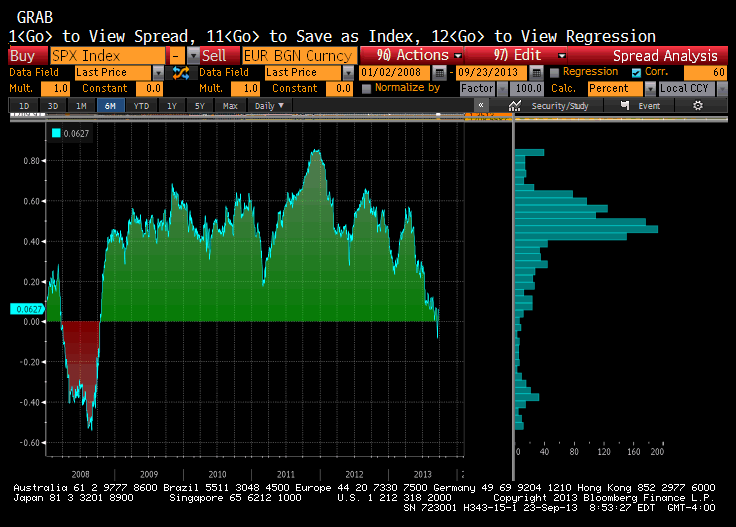Expand the 96) Actions dropdown

click(412, 55)
